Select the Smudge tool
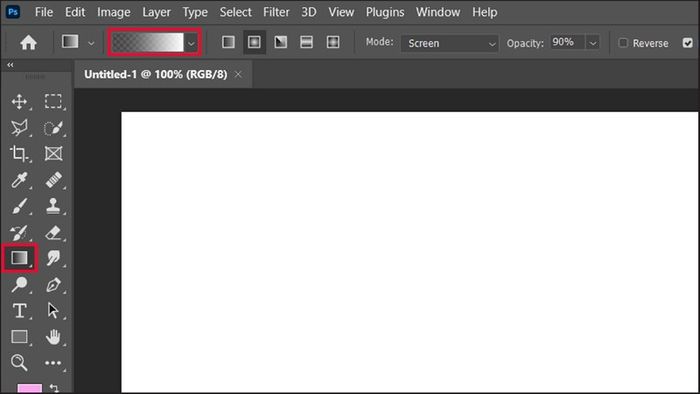Screen dimensions: 700x394 click(x=53, y=258)
